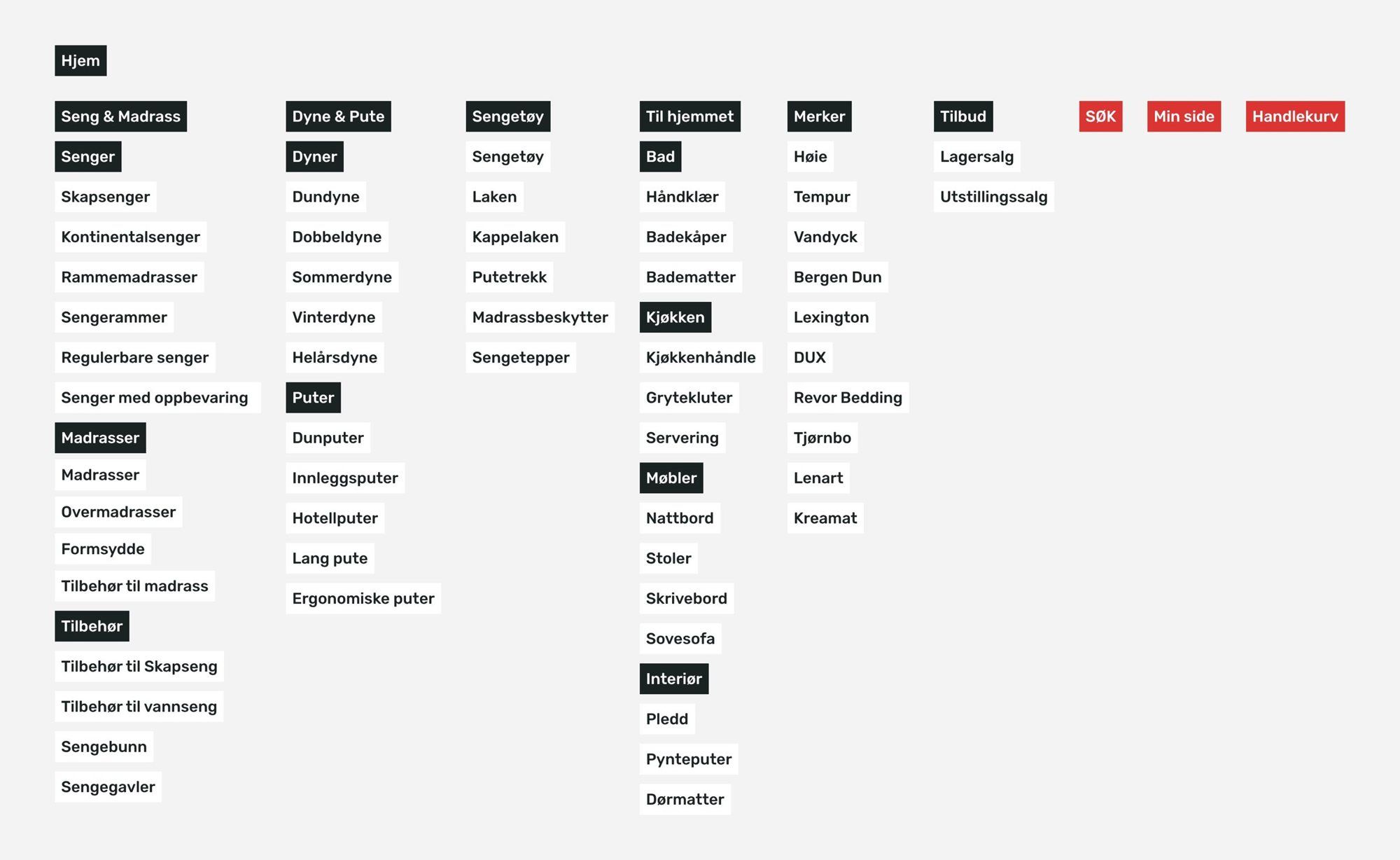1400x860 pixels.
Task: Open the Min side account button
Action: tap(1184, 116)
